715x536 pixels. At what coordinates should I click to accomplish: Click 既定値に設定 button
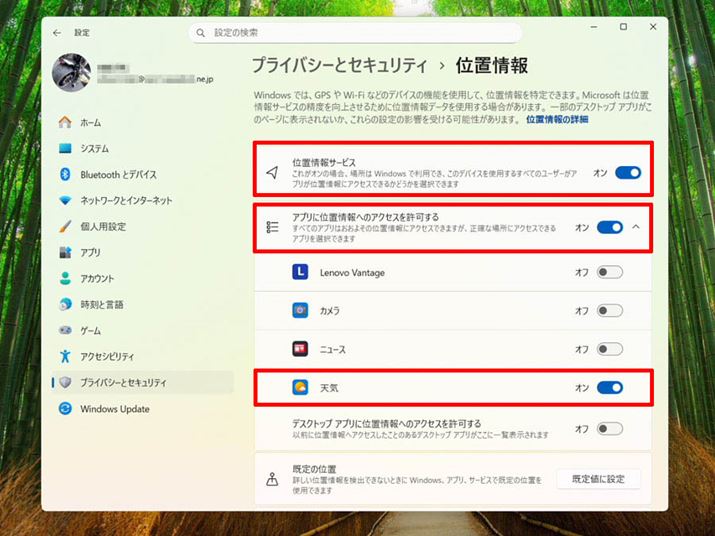(x=598, y=479)
